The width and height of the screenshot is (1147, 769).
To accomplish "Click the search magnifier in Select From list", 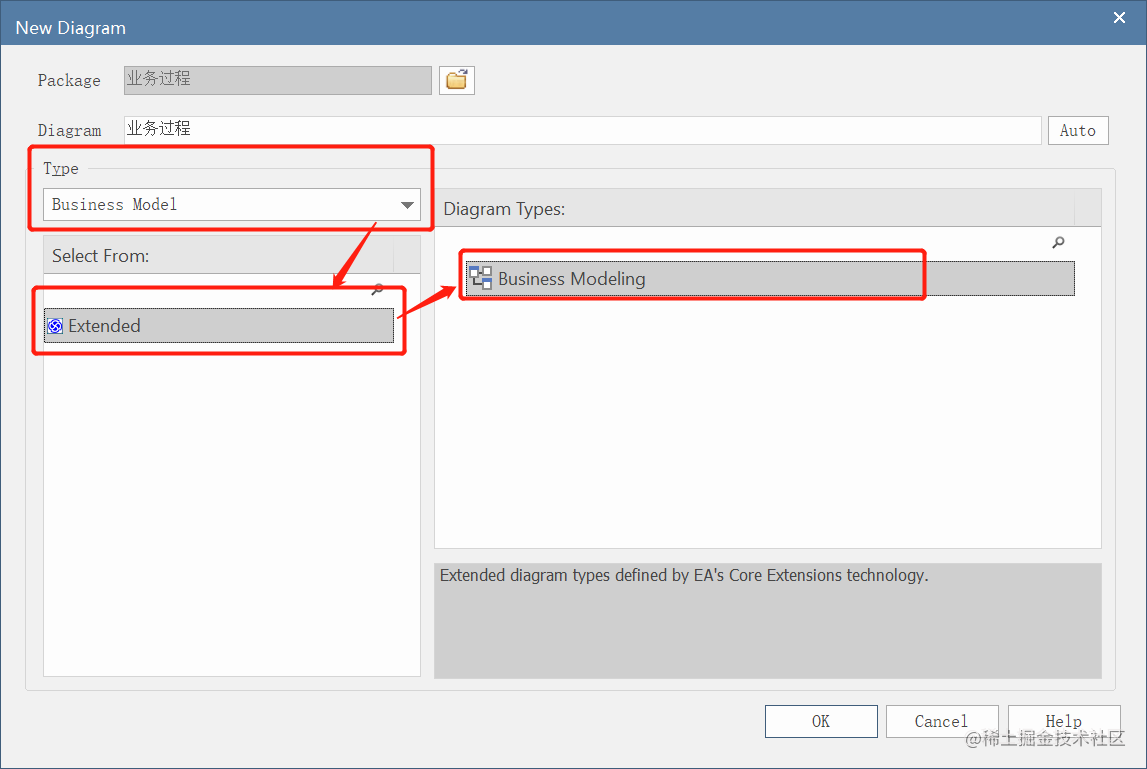I will [377, 290].
